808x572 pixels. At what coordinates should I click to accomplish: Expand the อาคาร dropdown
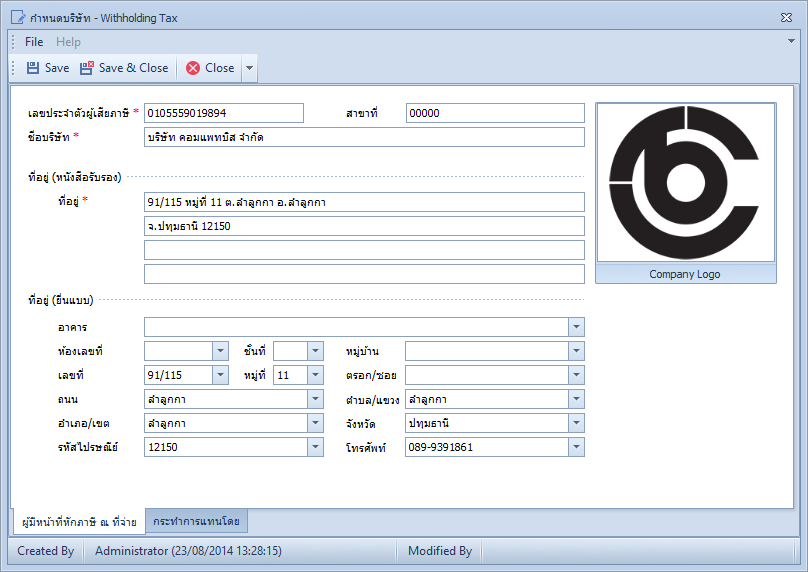click(576, 327)
